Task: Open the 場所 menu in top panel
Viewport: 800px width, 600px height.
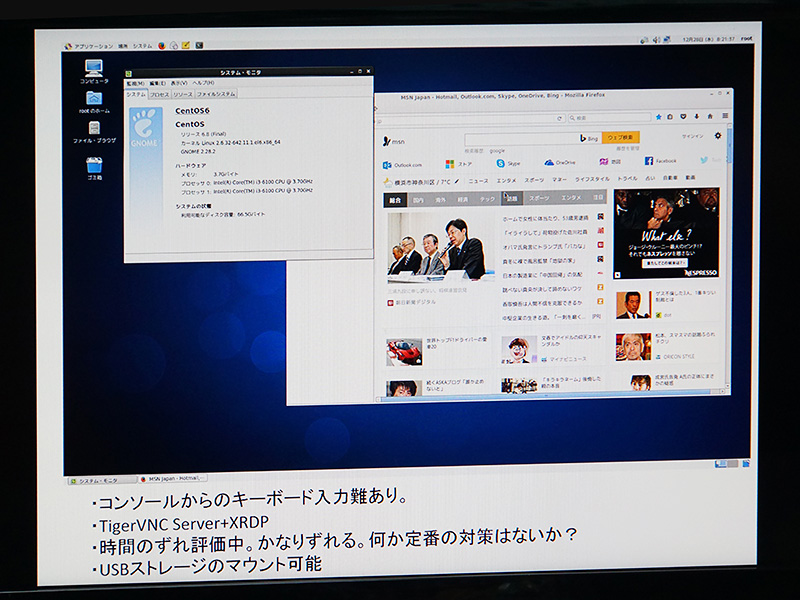Action: coord(123,46)
